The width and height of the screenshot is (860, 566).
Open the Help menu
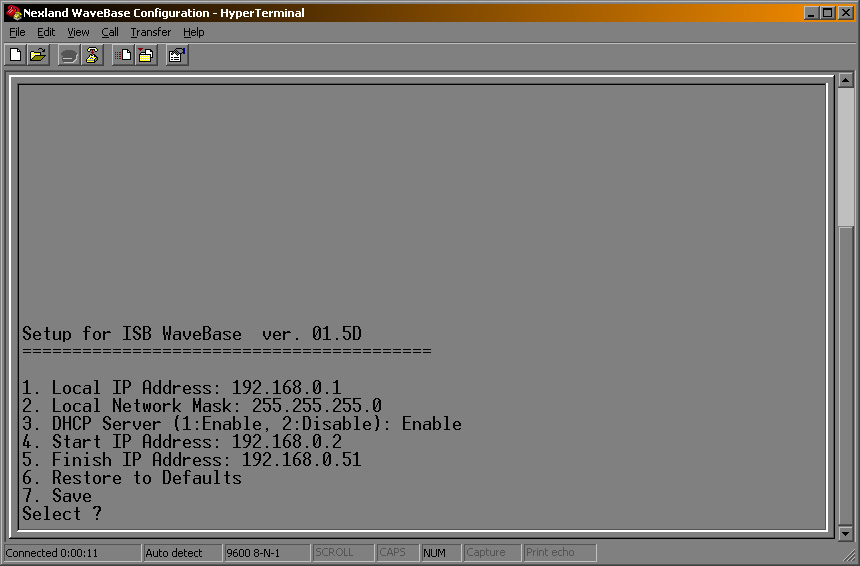pos(193,32)
